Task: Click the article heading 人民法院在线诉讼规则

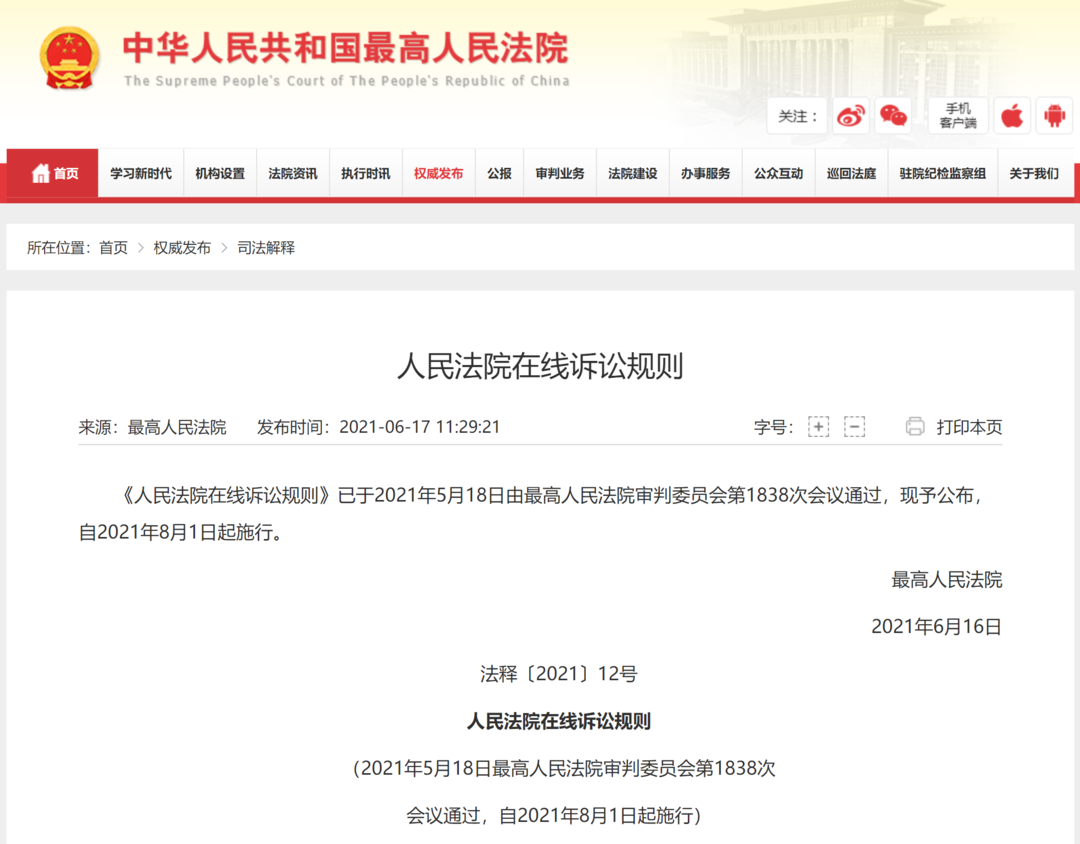Action: point(540,366)
